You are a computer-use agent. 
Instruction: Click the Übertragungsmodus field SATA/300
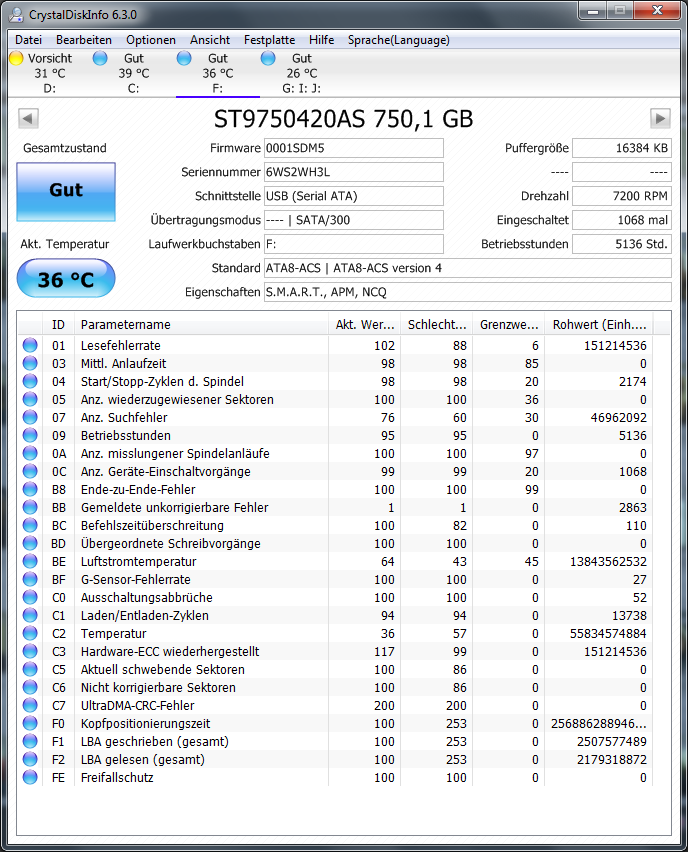tap(353, 220)
